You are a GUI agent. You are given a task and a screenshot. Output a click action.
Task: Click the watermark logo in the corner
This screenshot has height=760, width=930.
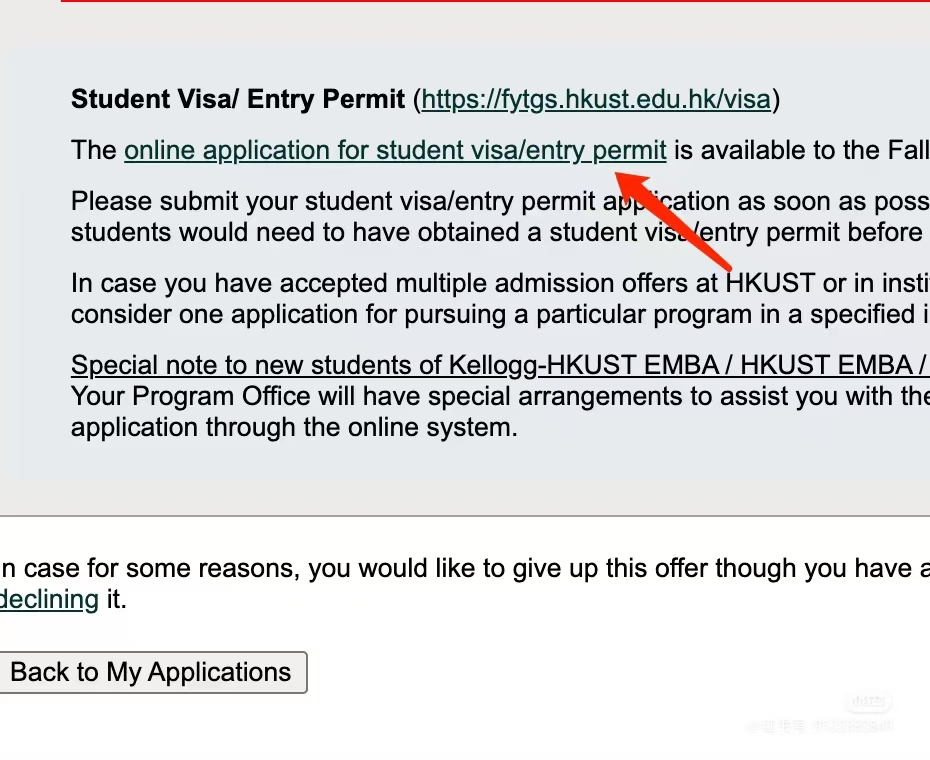click(x=868, y=703)
